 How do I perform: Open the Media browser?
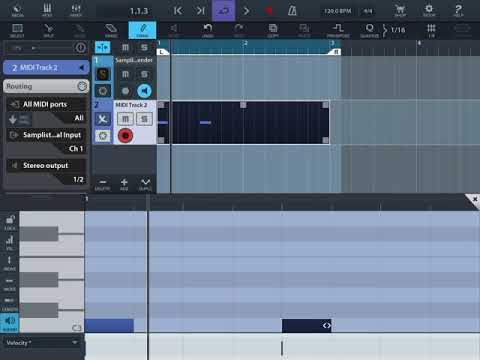tap(17, 11)
